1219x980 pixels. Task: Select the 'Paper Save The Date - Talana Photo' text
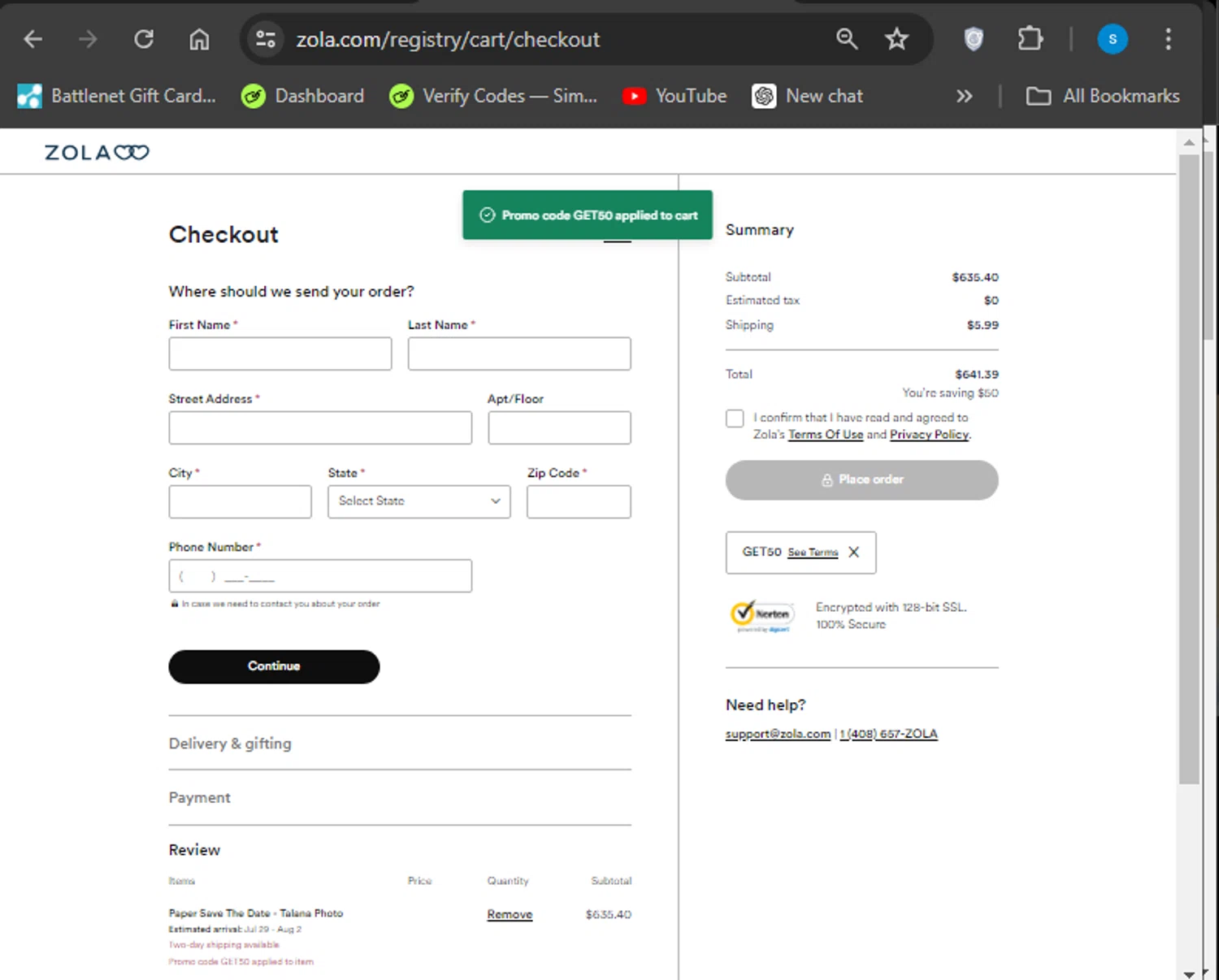click(x=256, y=913)
